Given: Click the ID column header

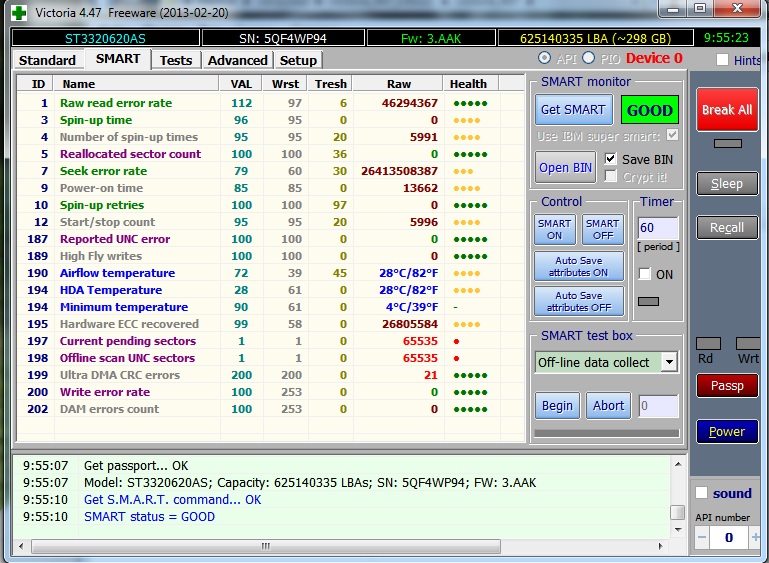Looking at the screenshot, I should pyautogui.click(x=36, y=84).
